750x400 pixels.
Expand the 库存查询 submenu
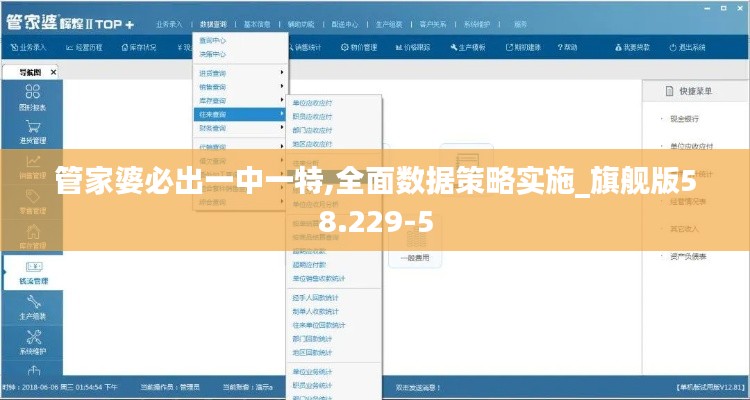[238, 101]
